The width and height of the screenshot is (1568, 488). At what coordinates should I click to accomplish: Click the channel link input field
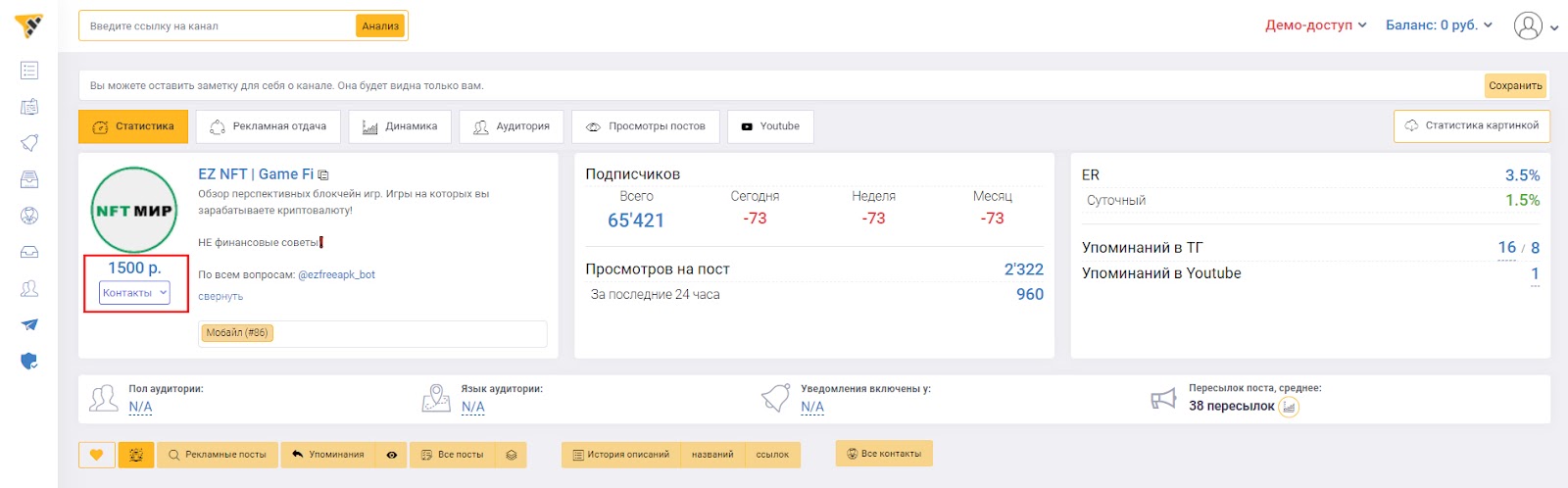click(218, 26)
